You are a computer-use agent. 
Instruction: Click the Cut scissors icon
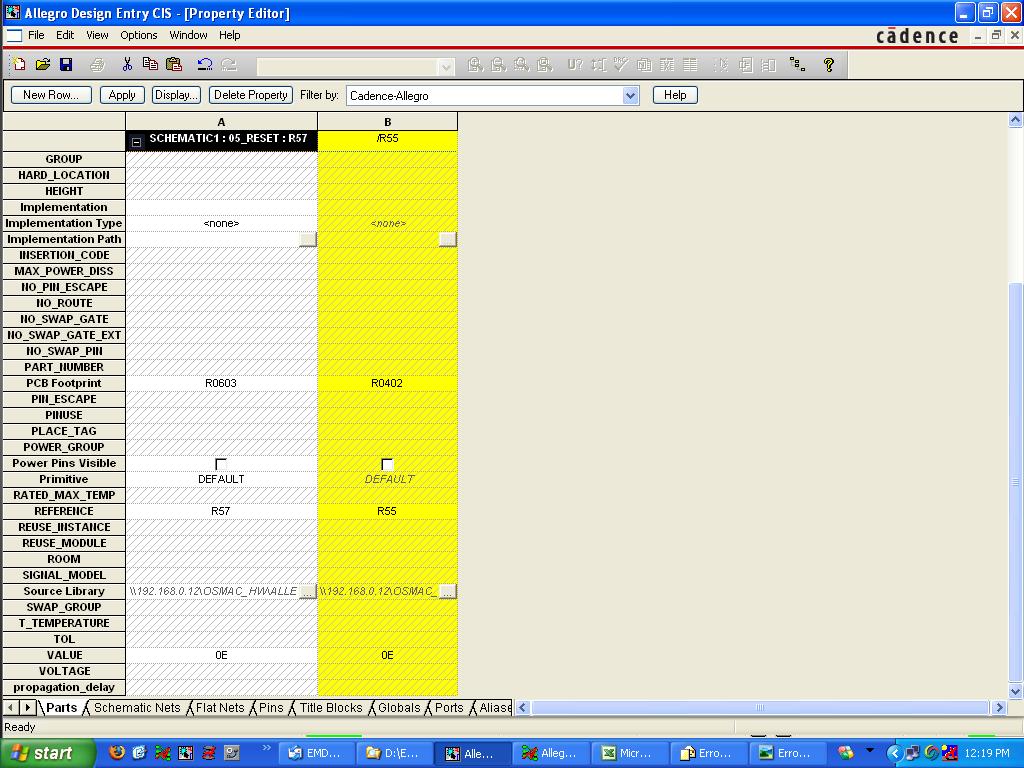pyautogui.click(x=127, y=65)
